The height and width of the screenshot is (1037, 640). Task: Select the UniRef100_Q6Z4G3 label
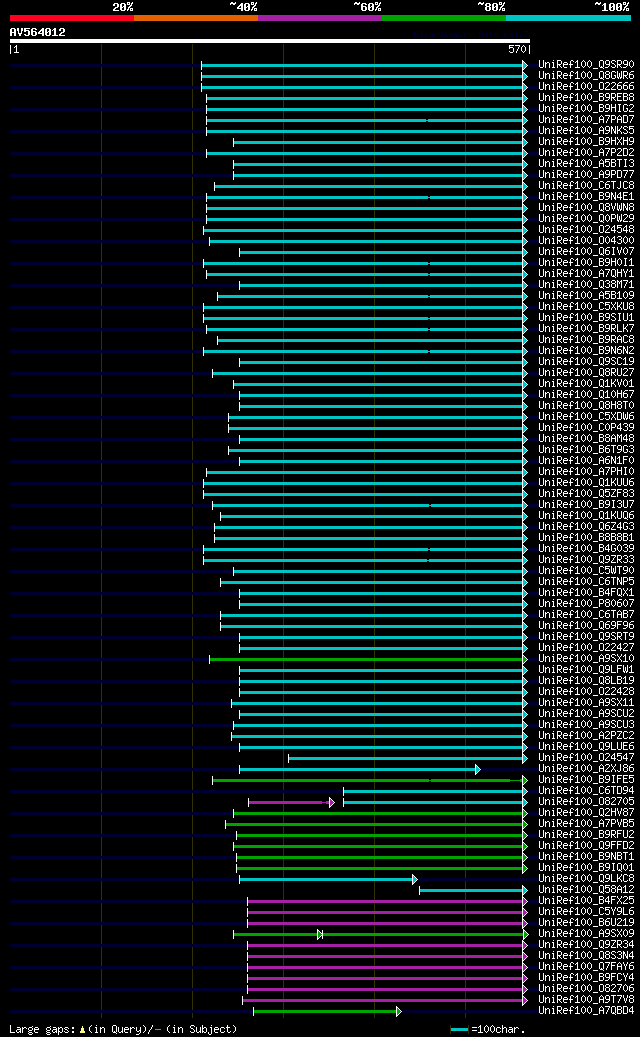point(586,526)
